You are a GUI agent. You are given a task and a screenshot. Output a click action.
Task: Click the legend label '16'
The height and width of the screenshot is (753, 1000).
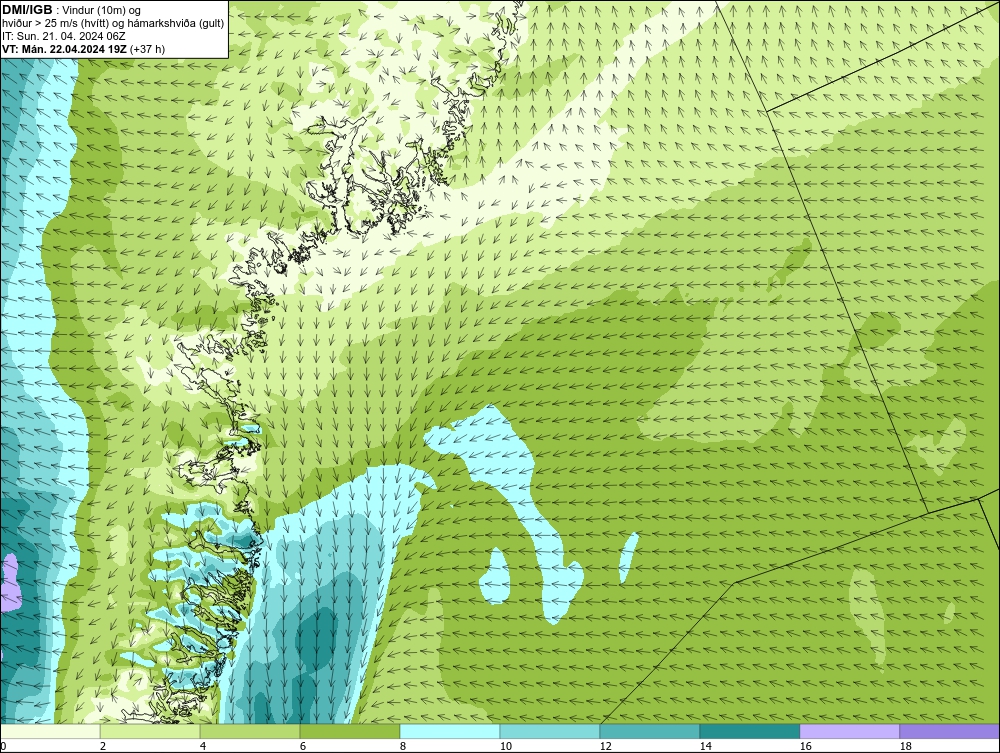pyautogui.click(x=805, y=746)
